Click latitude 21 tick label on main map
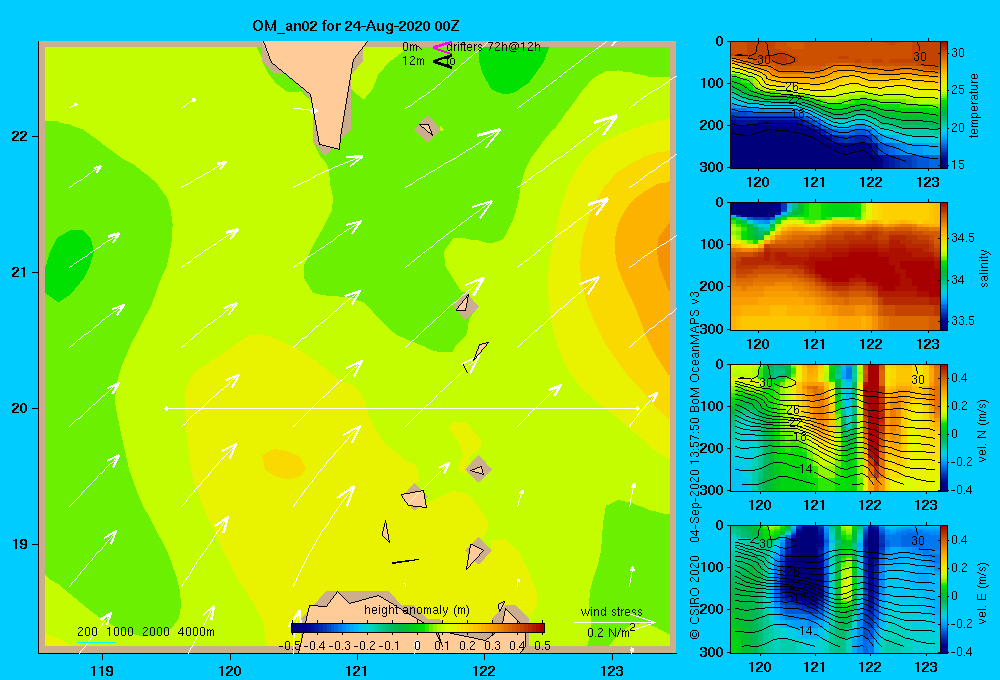Image resolution: width=1000 pixels, height=680 pixels. point(20,272)
